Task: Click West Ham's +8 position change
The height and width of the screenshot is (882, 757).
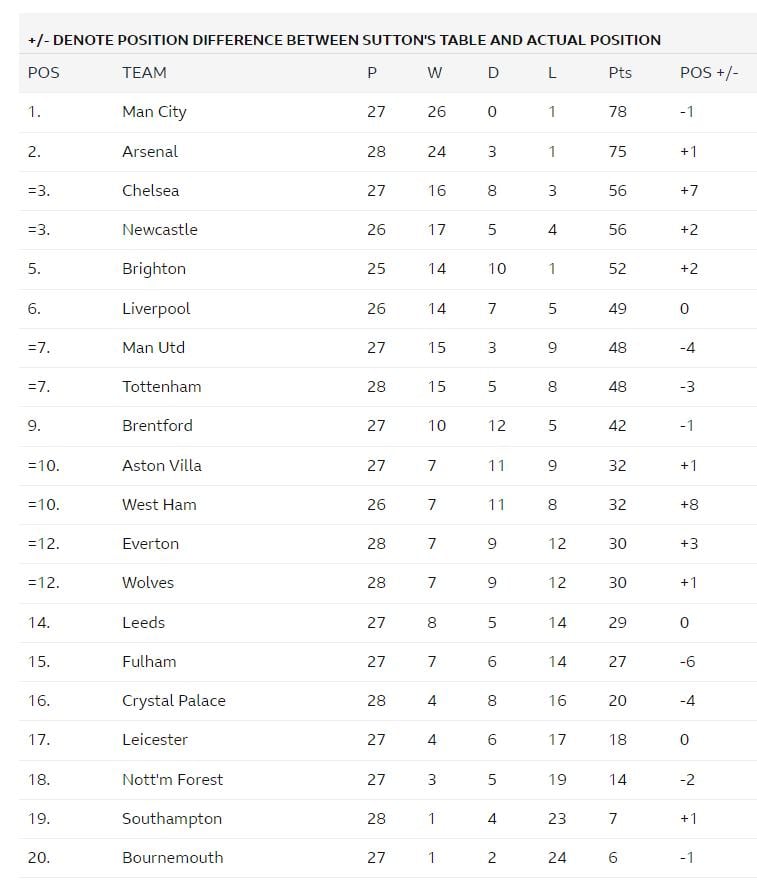Action: [689, 504]
